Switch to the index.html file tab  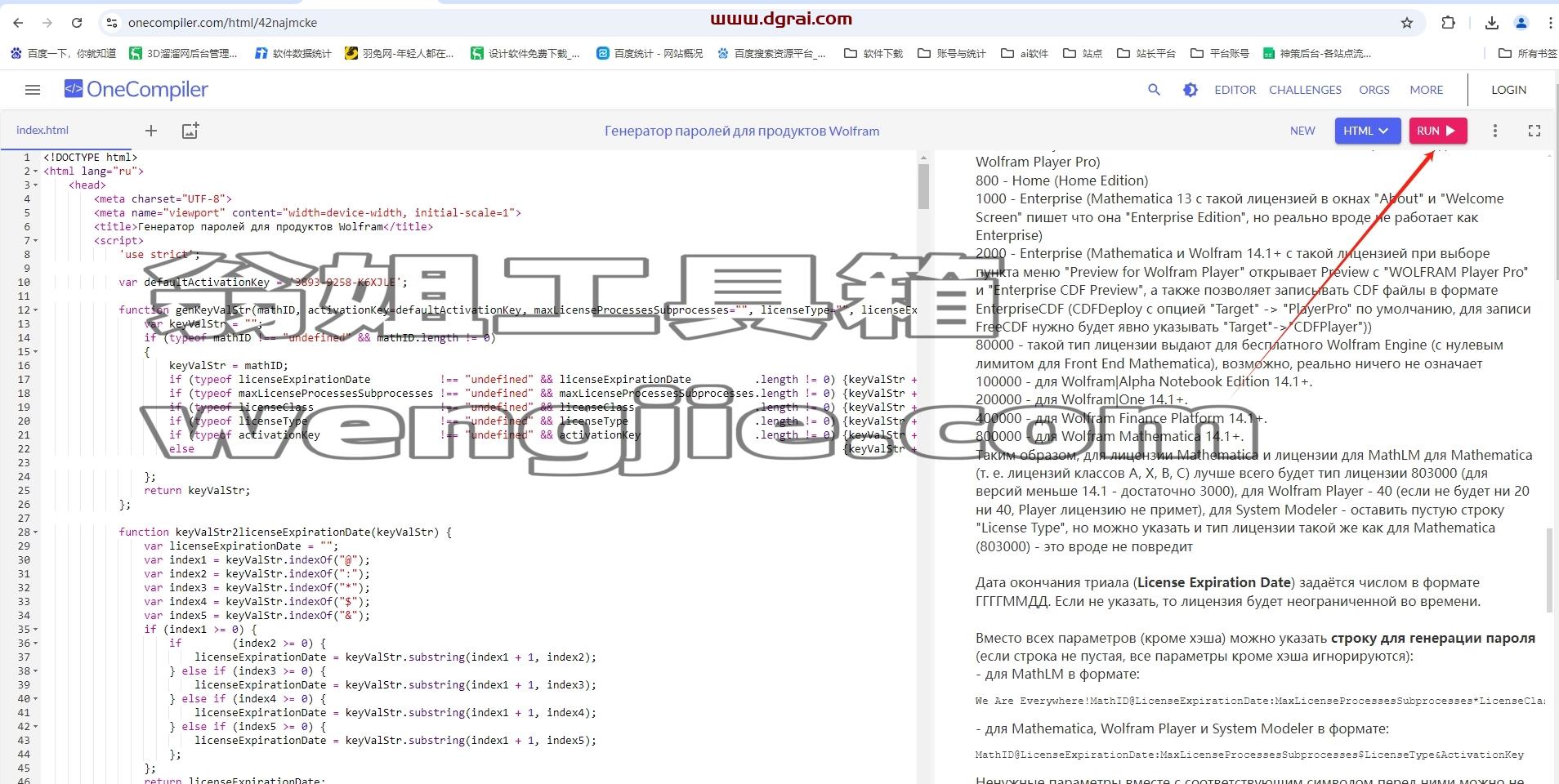tap(42, 131)
